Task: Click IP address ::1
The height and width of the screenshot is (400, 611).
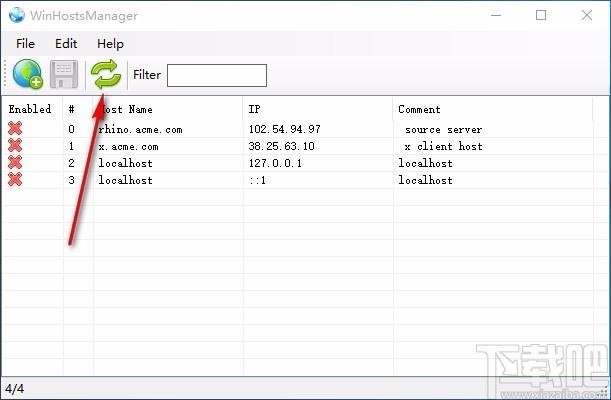Action: pos(257,180)
